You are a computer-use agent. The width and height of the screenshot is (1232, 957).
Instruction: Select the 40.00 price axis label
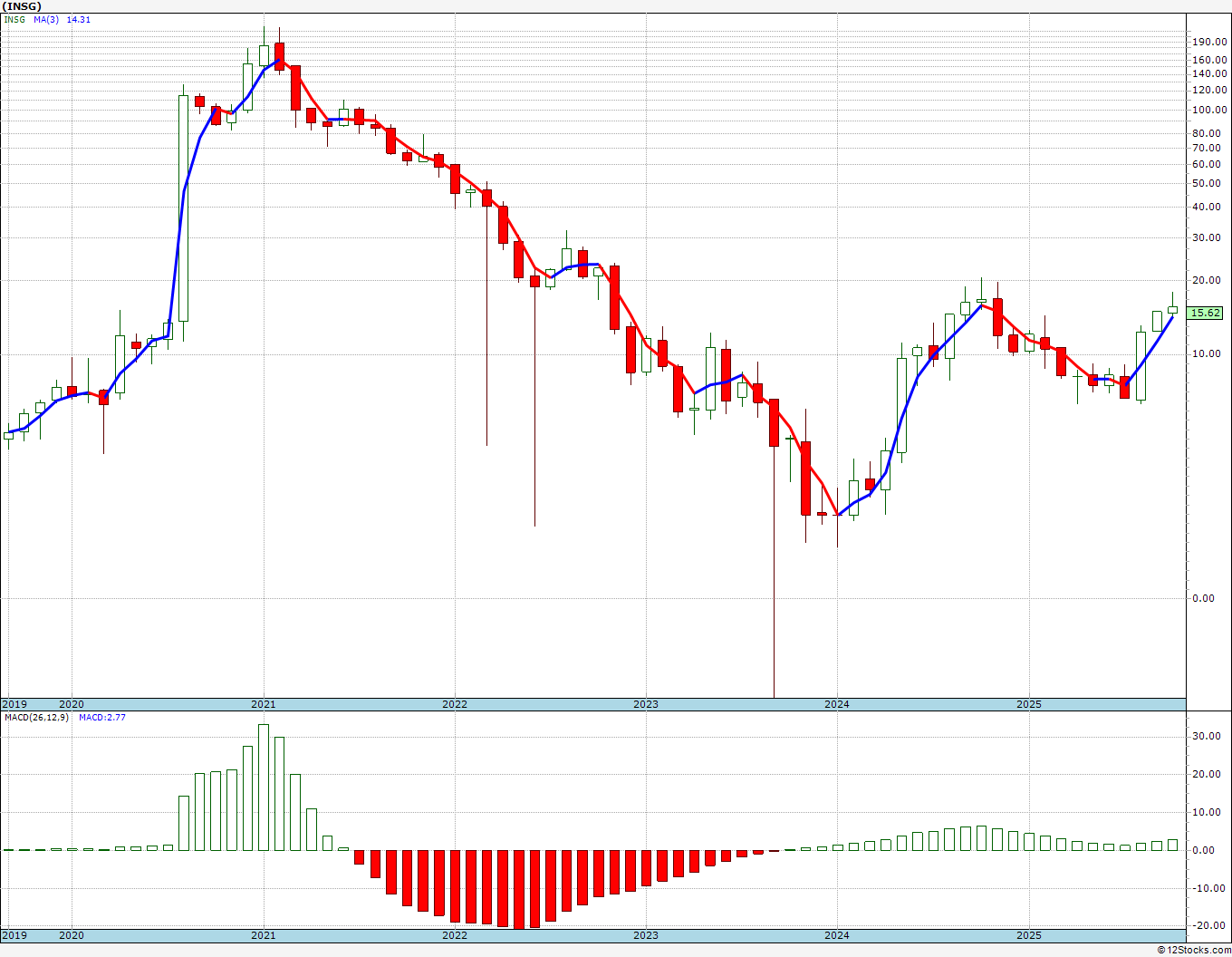tap(1208, 207)
